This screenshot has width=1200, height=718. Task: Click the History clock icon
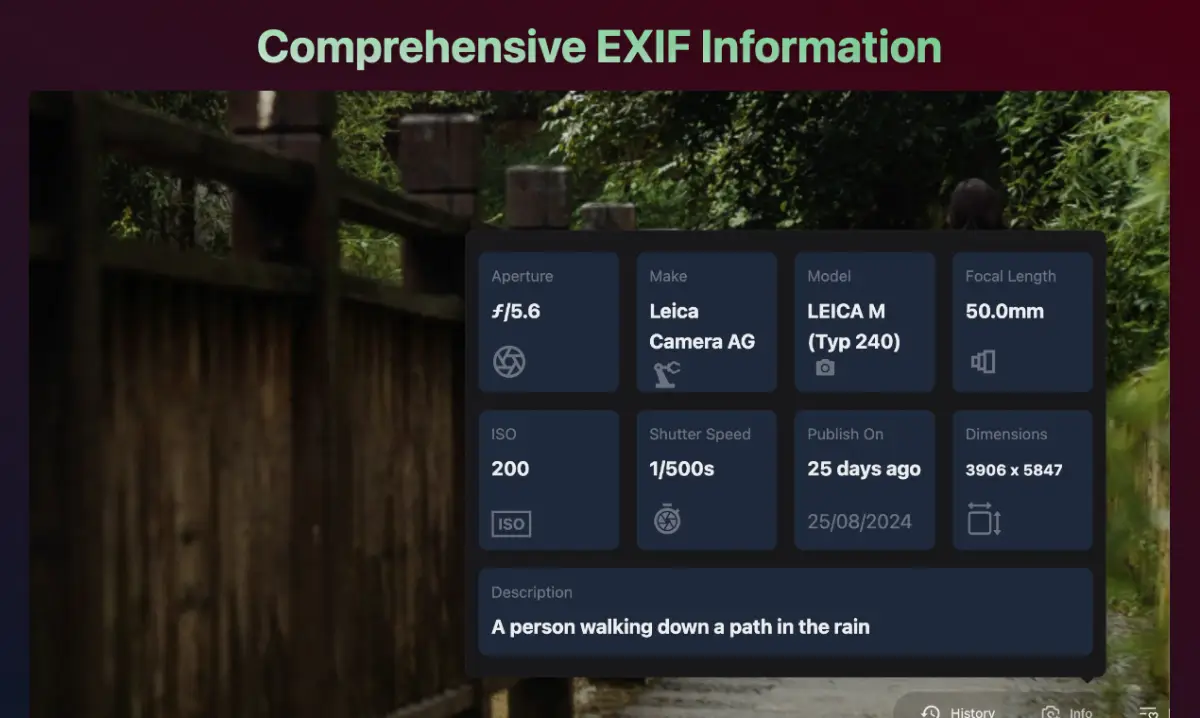[931, 712]
